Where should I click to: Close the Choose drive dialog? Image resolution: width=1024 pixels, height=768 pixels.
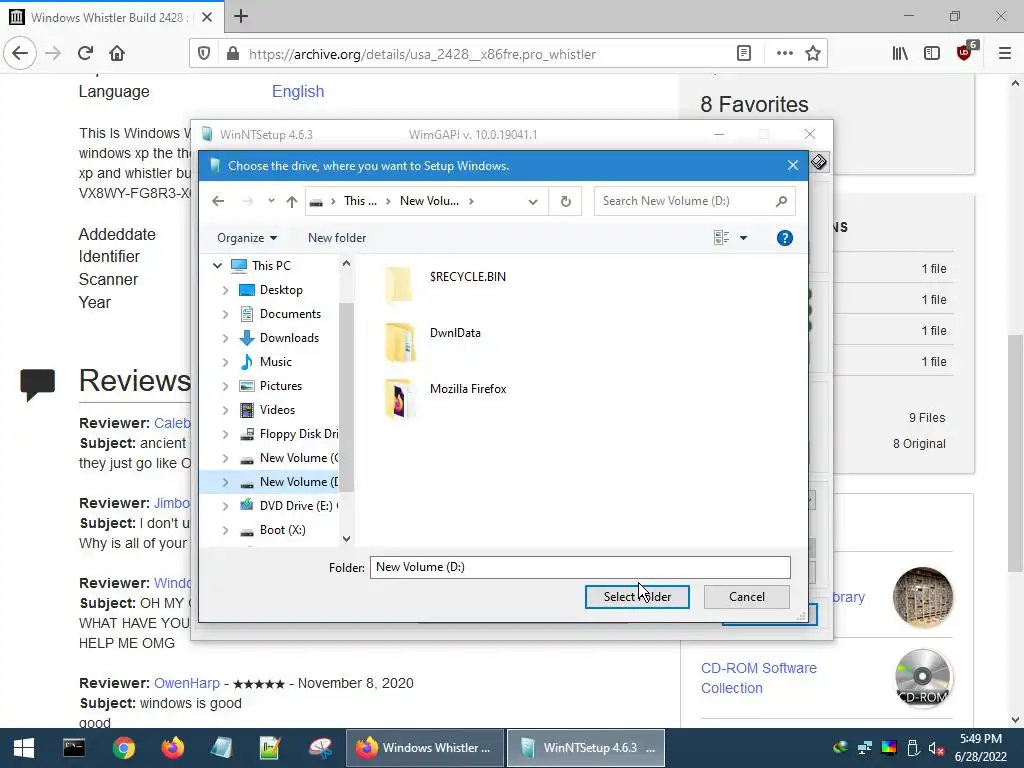pos(793,165)
